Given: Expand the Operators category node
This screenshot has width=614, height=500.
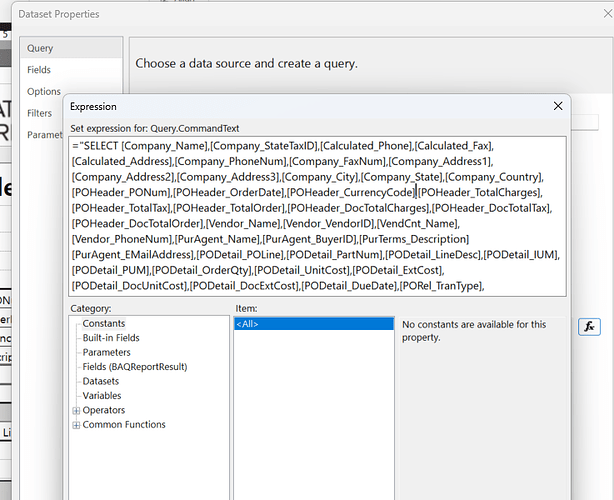Looking at the screenshot, I should [76, 410].
